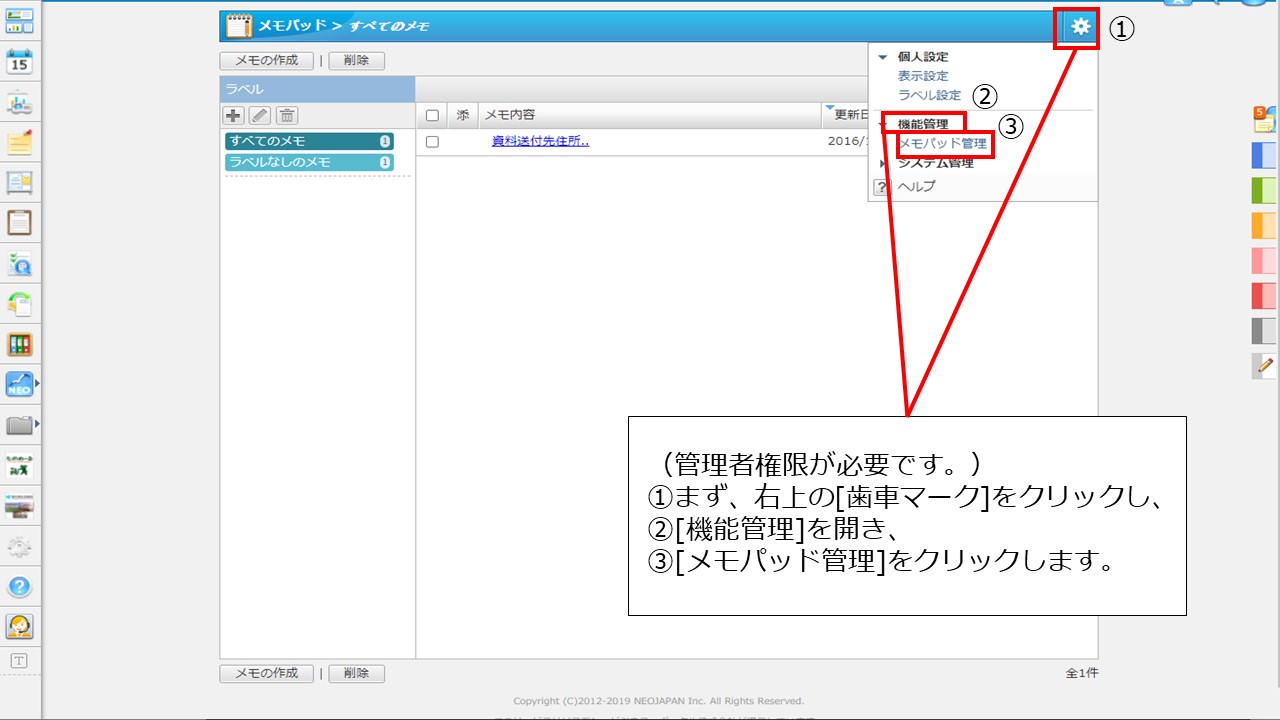
Task: Click the notepad icon beside the メモパッド title
Action: tap(238, 26)
